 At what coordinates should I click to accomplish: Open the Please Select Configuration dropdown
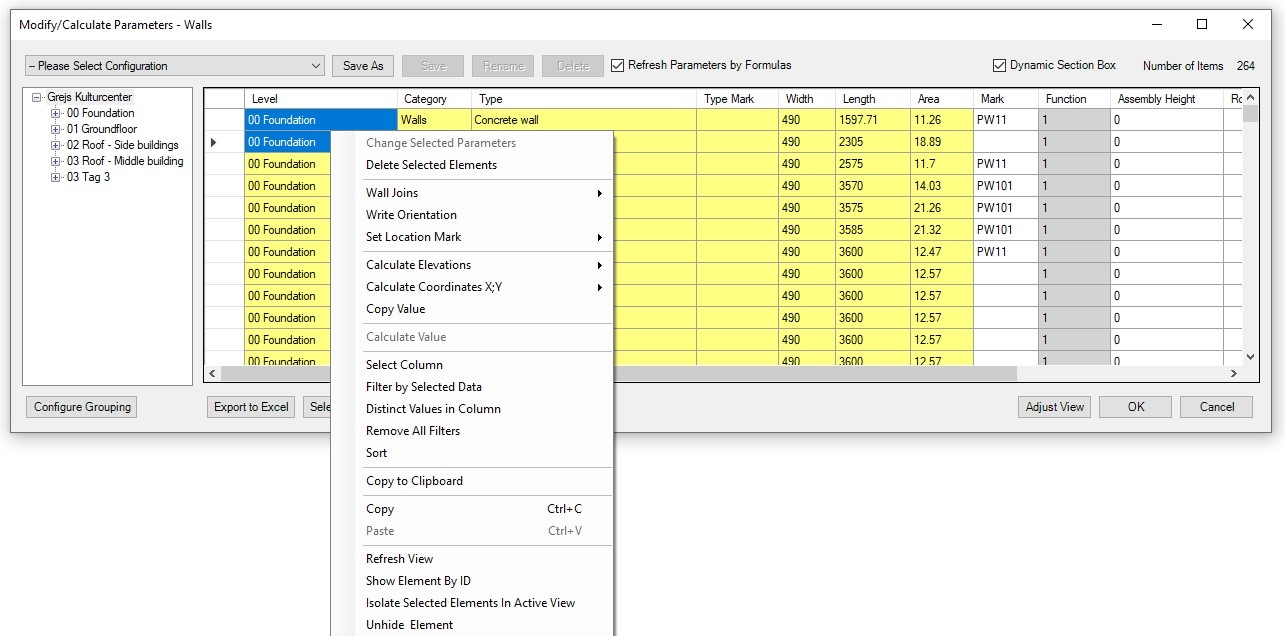(316, 66)
